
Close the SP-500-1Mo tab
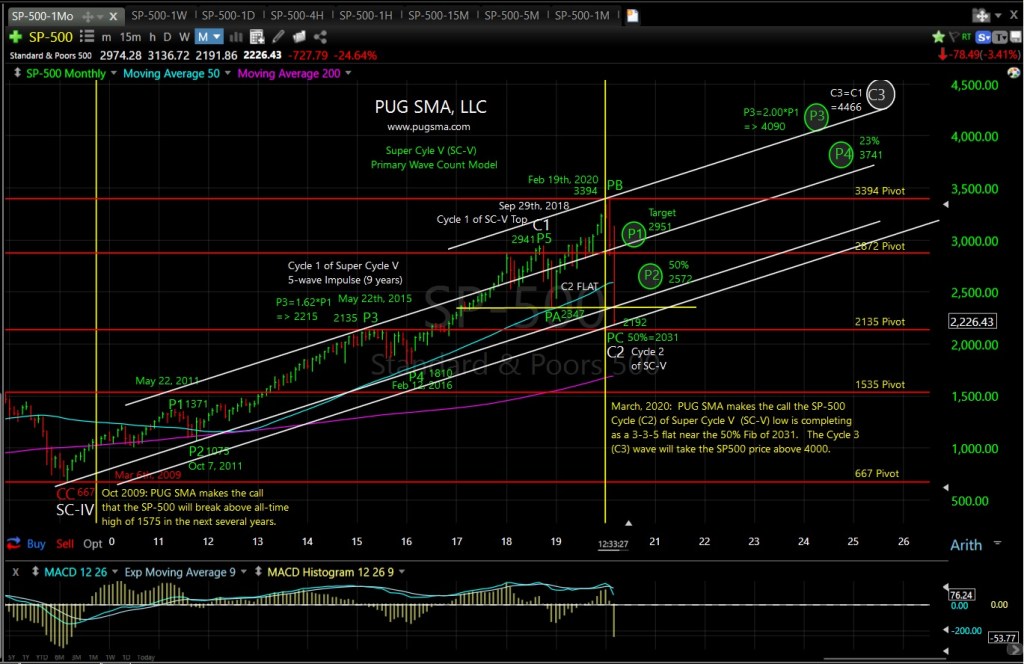[113, 16]
